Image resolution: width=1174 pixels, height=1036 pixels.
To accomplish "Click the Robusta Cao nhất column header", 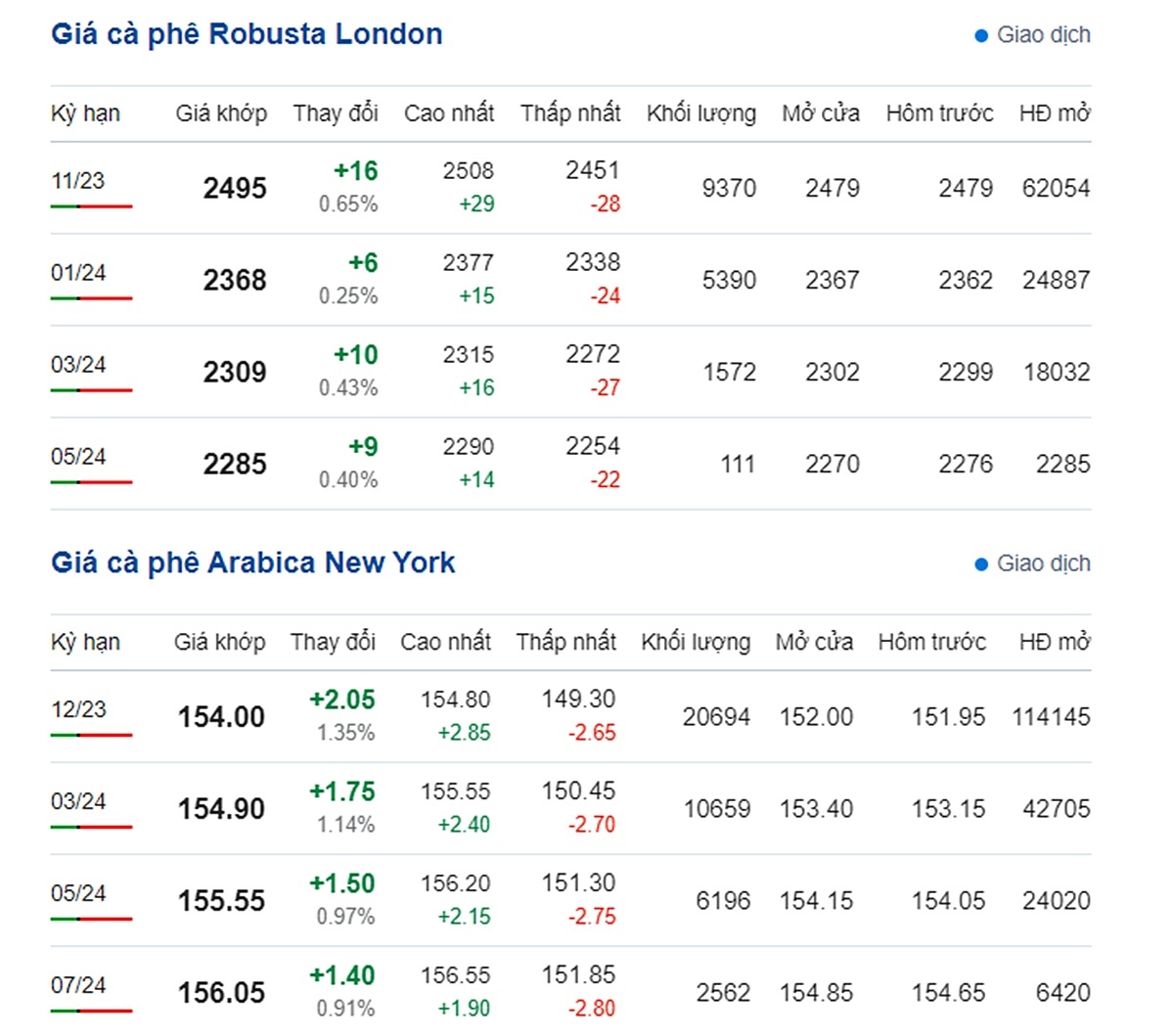I will 449,113.
